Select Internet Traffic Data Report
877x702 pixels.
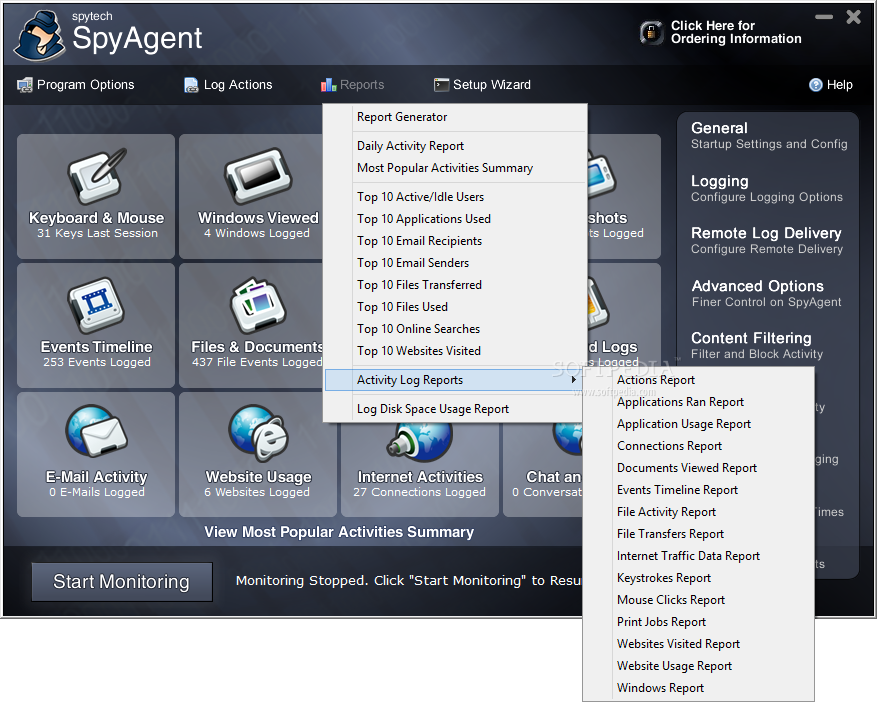coord(698,556)
